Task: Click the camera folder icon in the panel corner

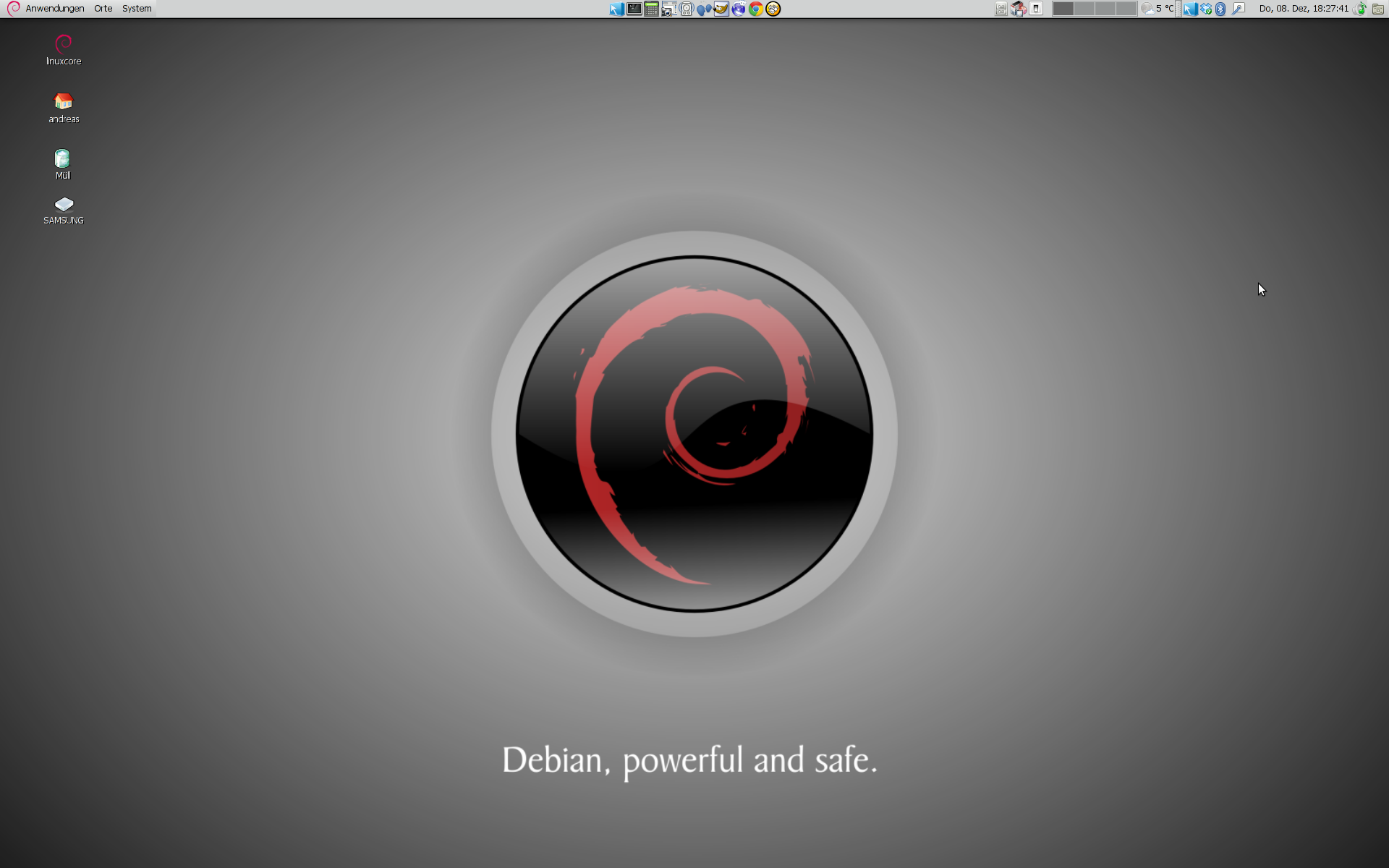Action: pos(1378,9)
